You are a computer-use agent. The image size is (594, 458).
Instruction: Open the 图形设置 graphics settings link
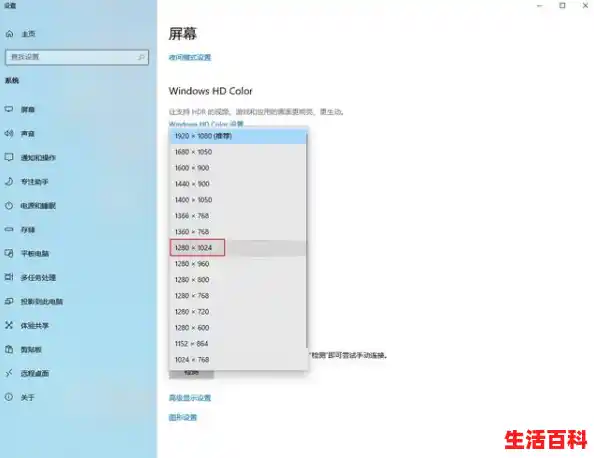[183, 417]
